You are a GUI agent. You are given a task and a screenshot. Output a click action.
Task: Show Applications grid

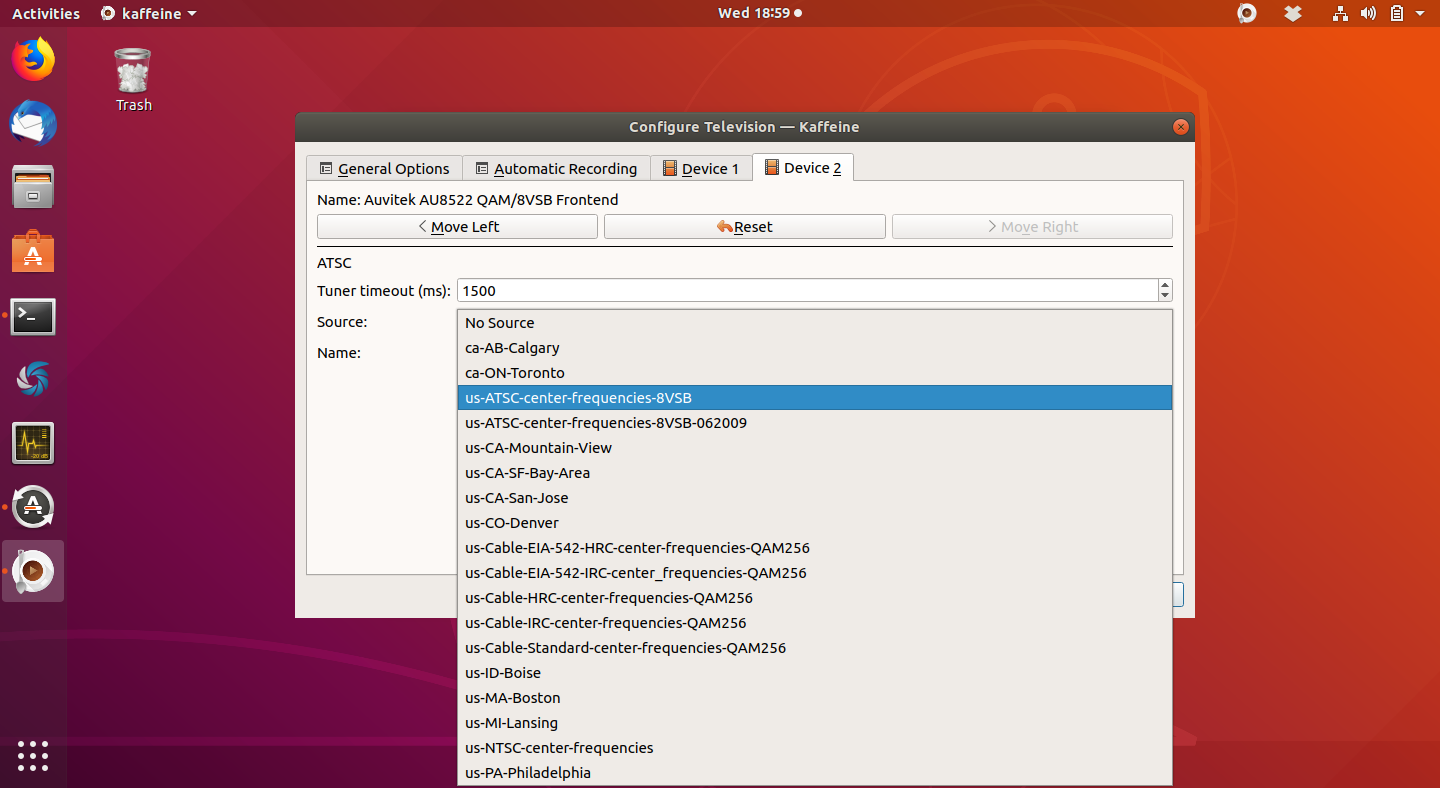[33, 755]
